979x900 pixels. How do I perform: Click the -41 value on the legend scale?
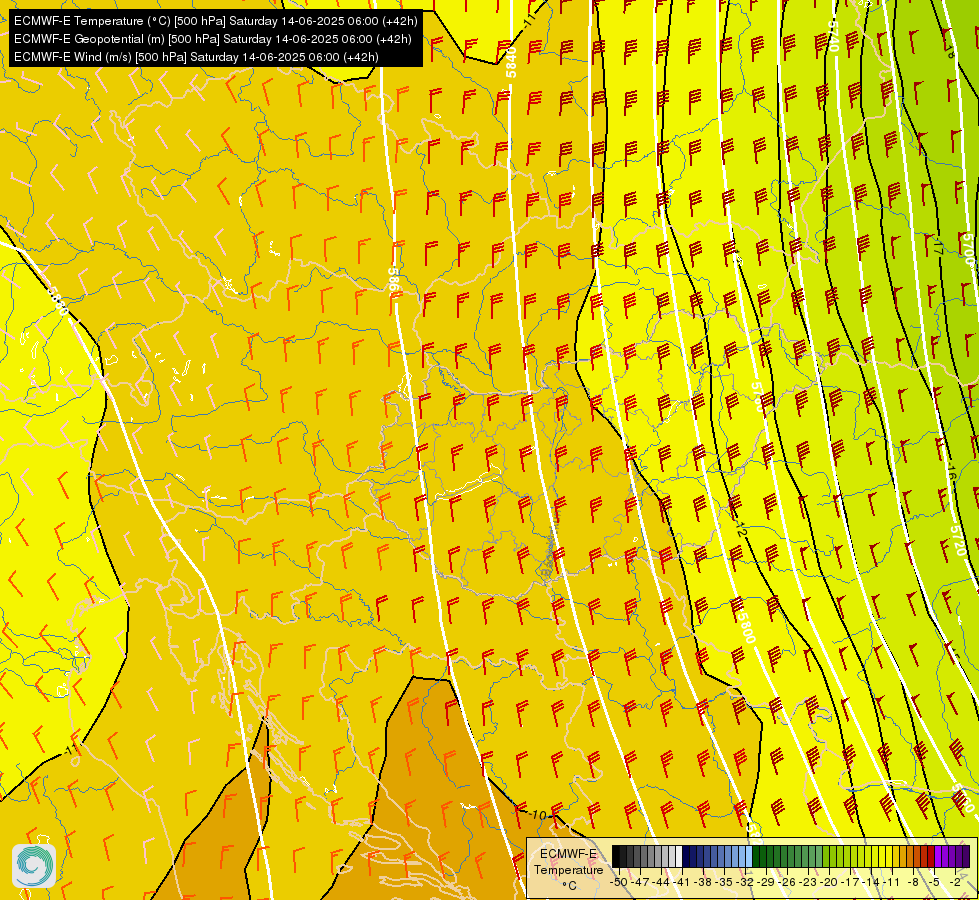[x=682, y=882]
